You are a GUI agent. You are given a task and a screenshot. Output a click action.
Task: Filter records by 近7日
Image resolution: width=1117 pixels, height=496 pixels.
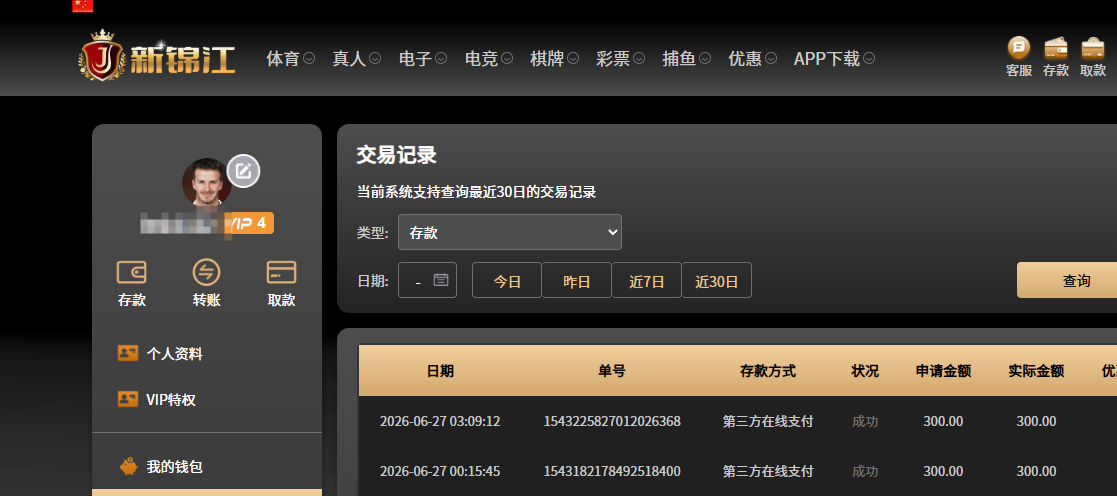pos(647,280)
